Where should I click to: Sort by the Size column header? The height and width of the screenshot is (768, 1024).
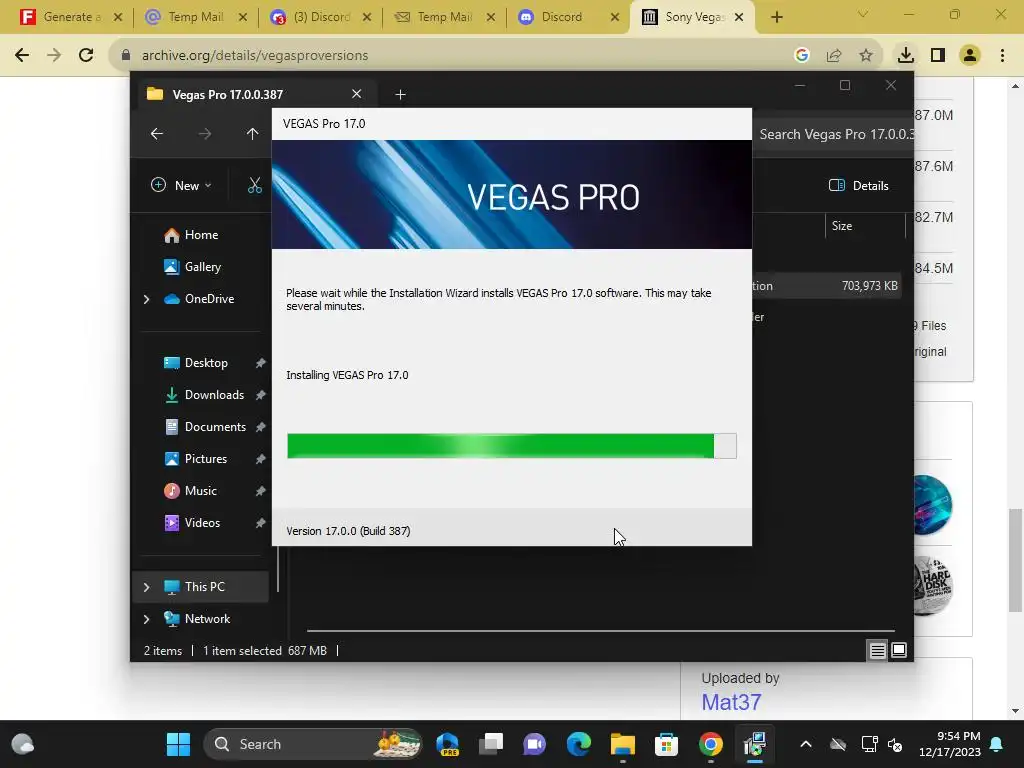[865, 226]
